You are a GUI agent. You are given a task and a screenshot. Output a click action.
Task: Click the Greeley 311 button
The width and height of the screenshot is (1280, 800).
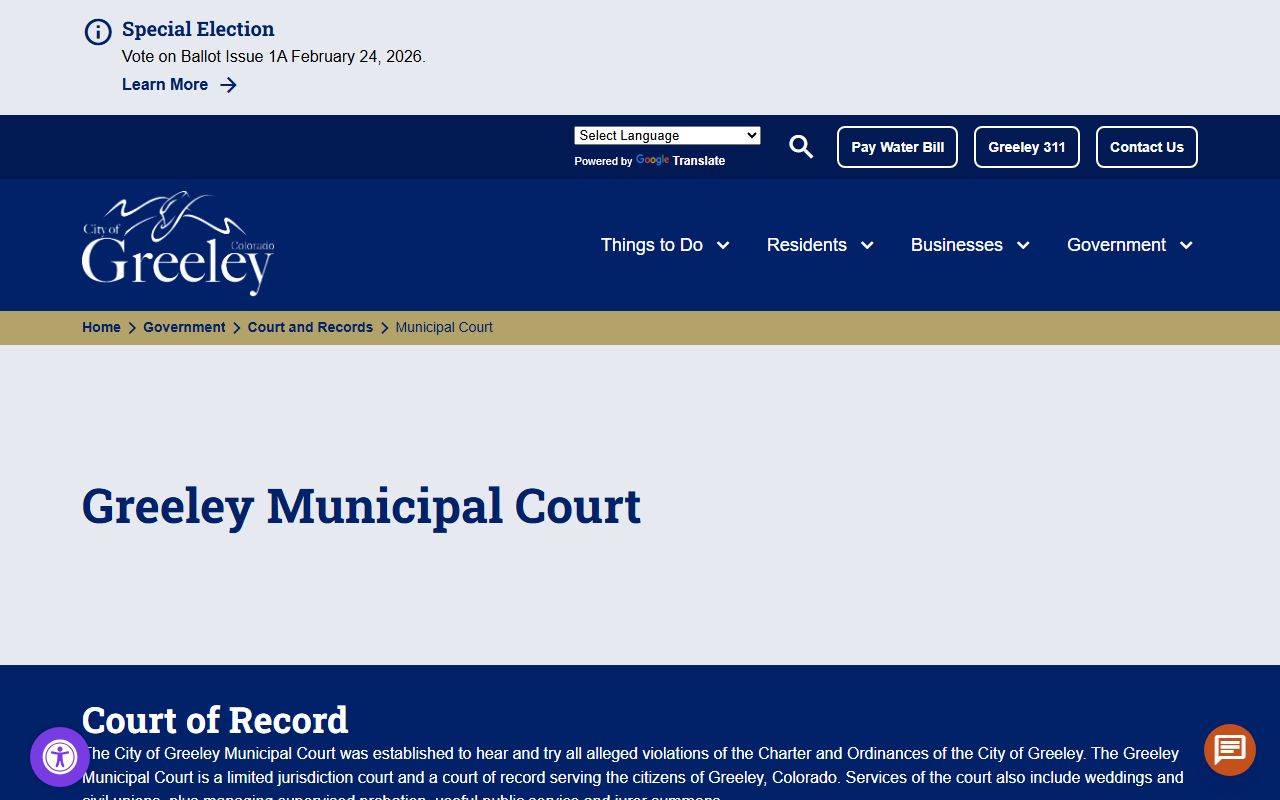(1027, 147)
